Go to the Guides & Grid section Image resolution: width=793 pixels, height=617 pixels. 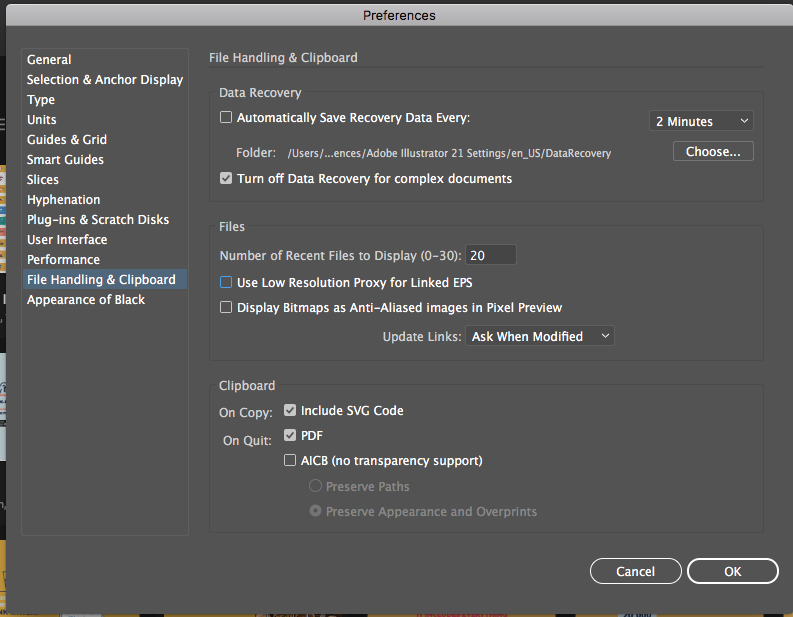click(x=67, y=140)
